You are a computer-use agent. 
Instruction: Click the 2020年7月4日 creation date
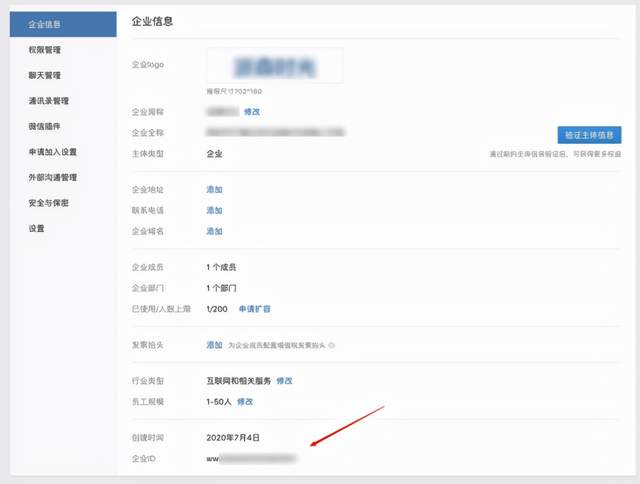point(233,437)
